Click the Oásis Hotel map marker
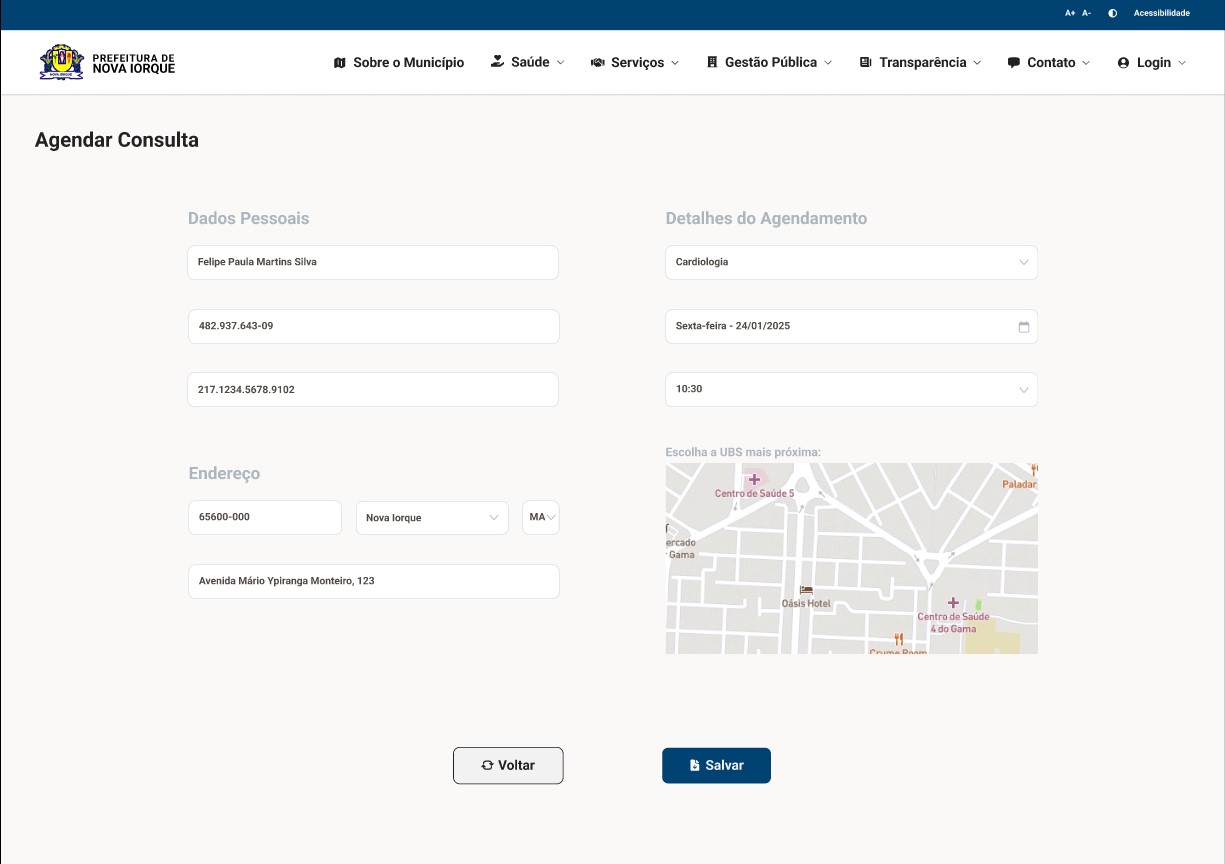 pyautogui.click(x=806, y=590)
